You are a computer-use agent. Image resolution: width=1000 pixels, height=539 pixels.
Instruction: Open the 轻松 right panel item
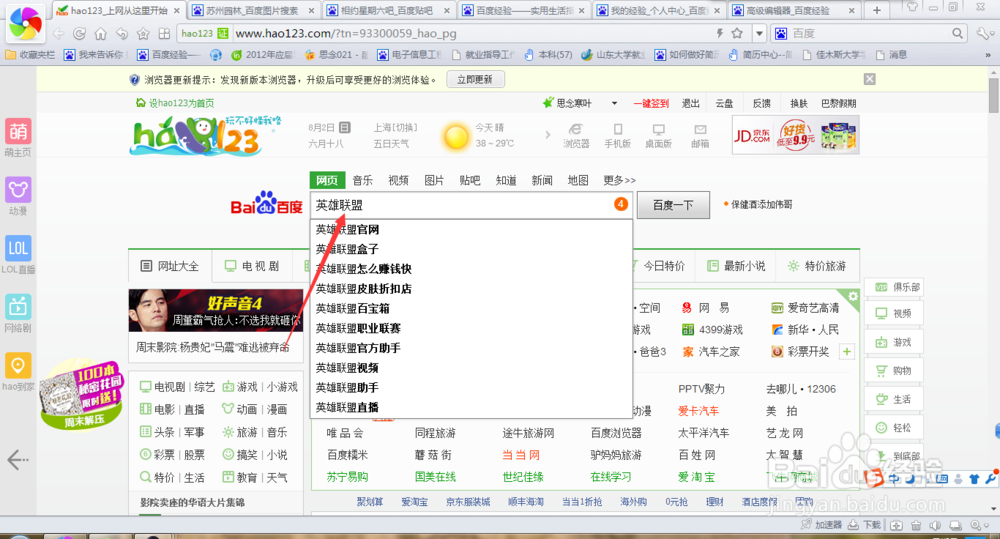[893, 427]
